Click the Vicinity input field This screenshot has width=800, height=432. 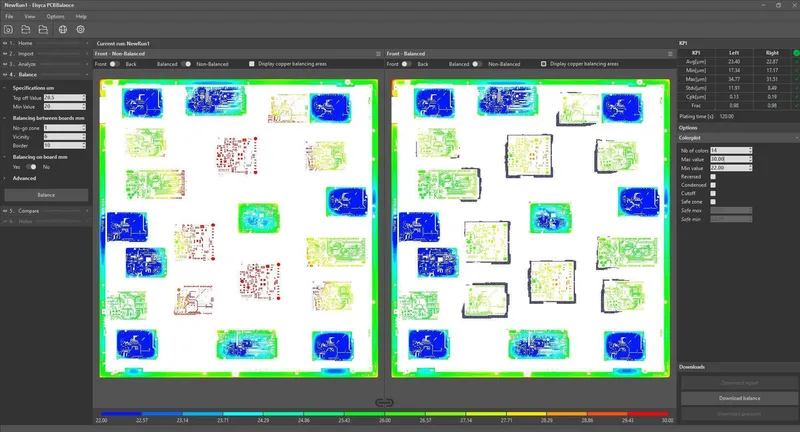(64, 137)
